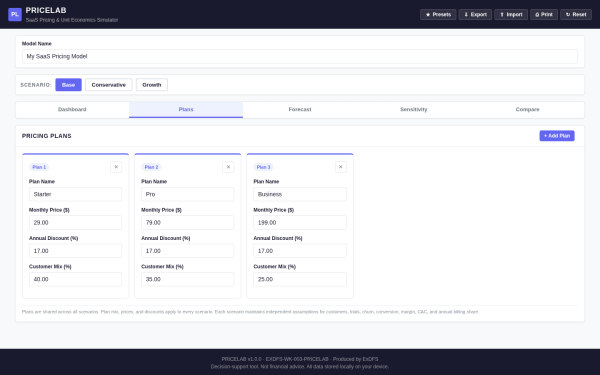600x375 pixels.
Task: Click the Business plan name field
Action: 300,194
